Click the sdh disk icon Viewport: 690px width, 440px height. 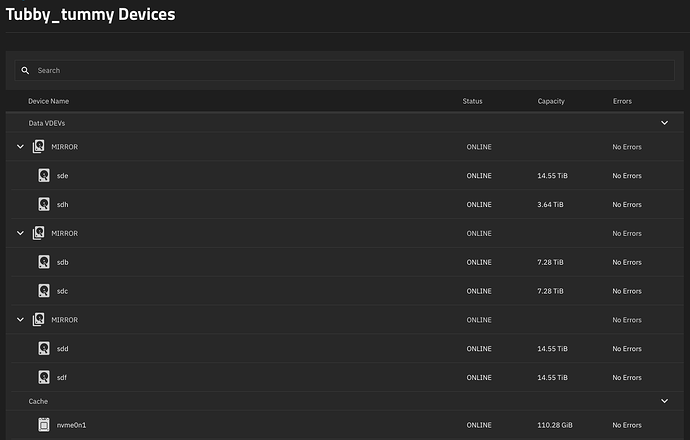44,204
